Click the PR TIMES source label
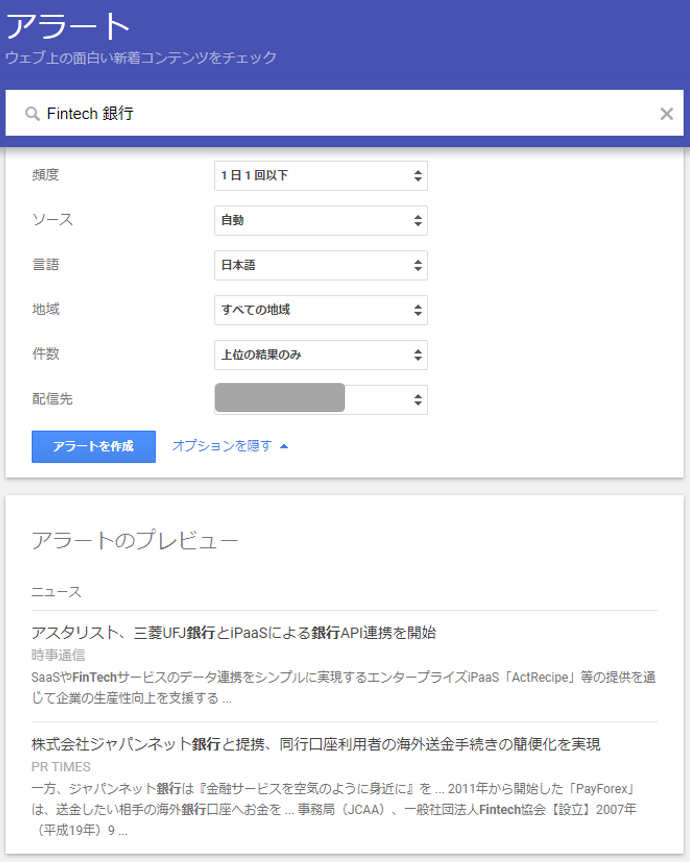Screen dimensions: 690x862 [61, 767]
